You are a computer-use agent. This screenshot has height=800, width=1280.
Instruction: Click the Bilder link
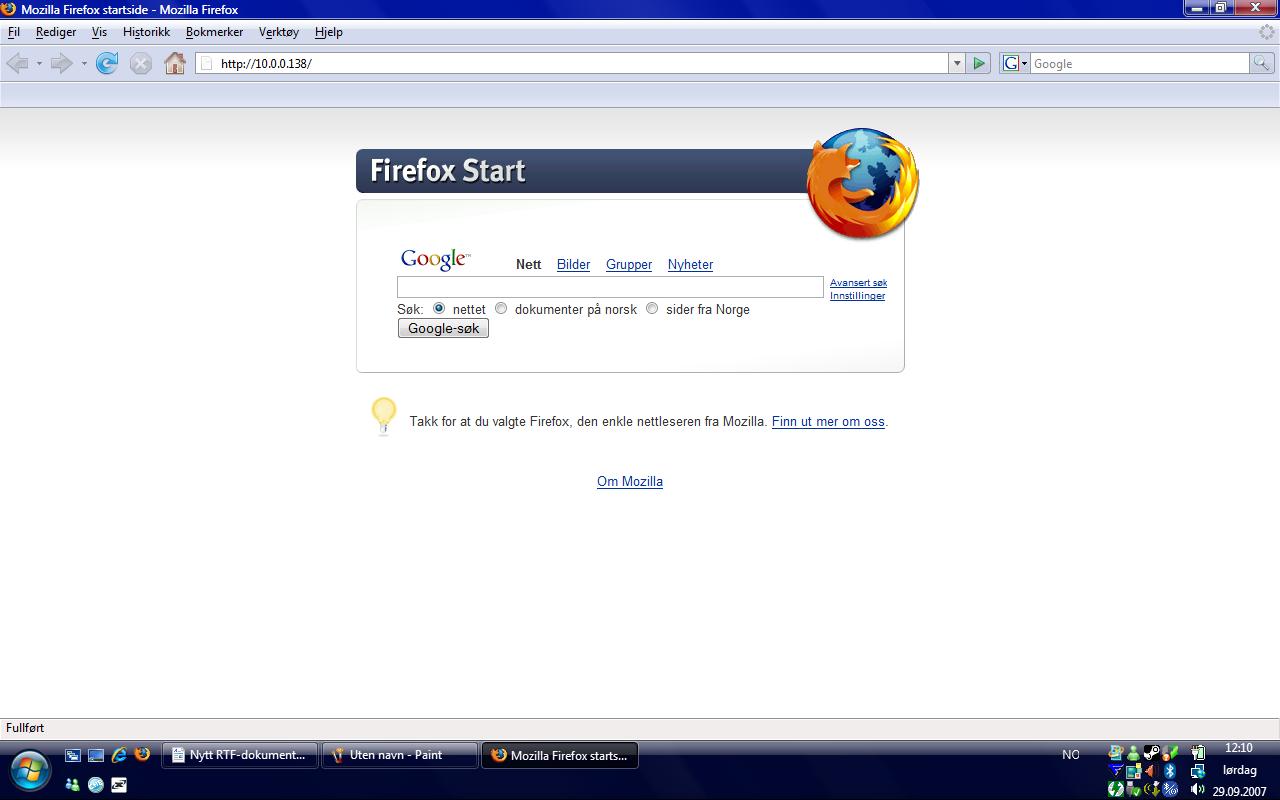tap(573, 264)
